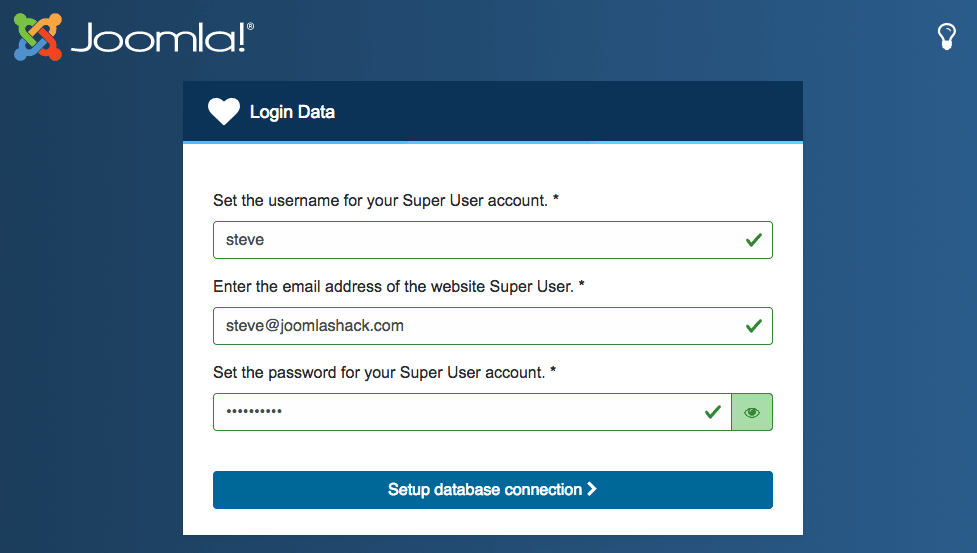Click the green checkmark in password field
The width and height of the screenshot is (977, 553).
click(x=713, y=412)
